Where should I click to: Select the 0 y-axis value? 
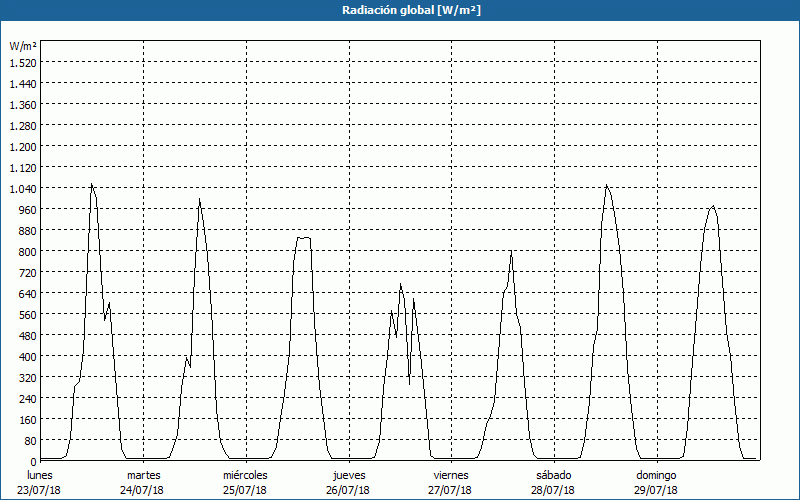34,462
